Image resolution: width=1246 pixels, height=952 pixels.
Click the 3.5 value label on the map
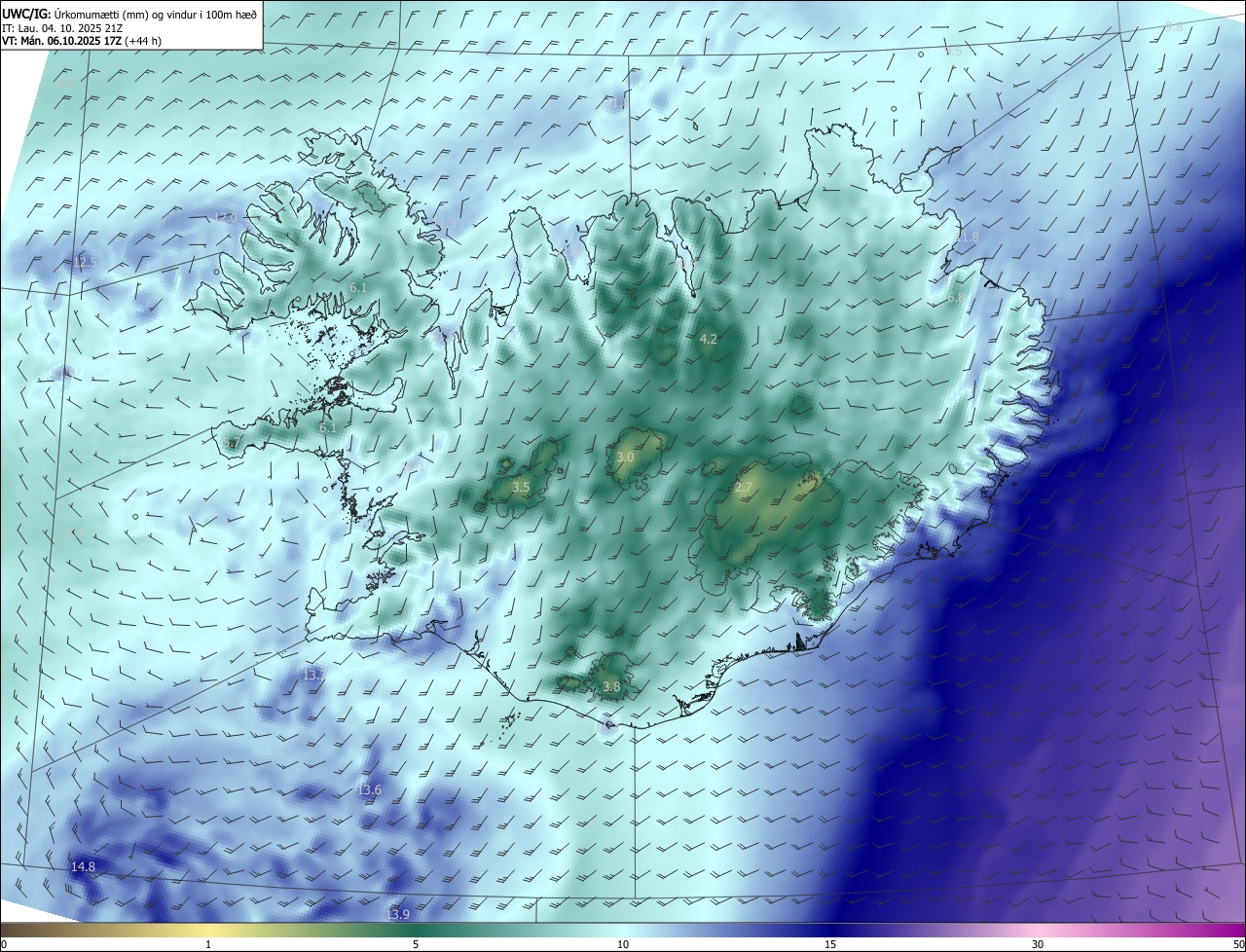pos(521,487)
